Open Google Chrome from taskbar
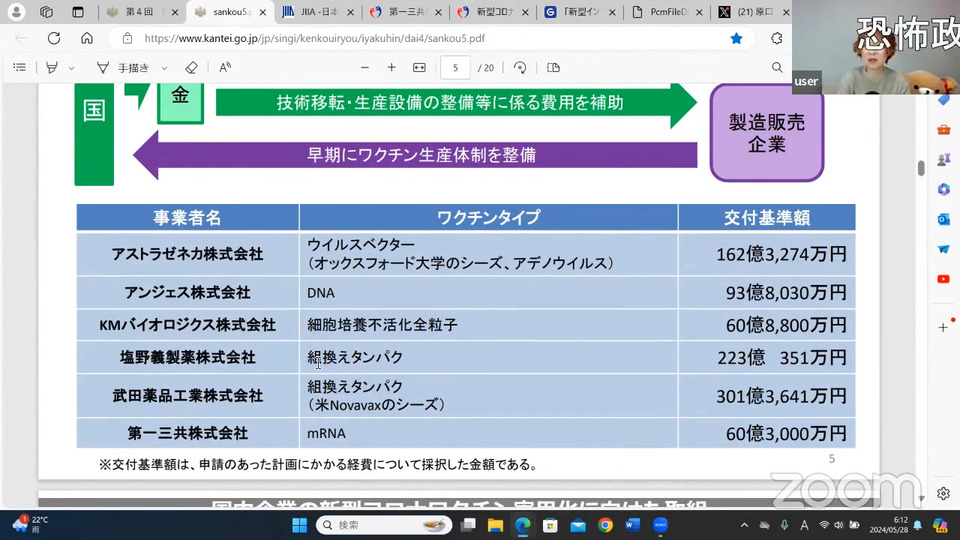This screenshot has width=960, height=540. pyautogui.click(x=606, y=525)
